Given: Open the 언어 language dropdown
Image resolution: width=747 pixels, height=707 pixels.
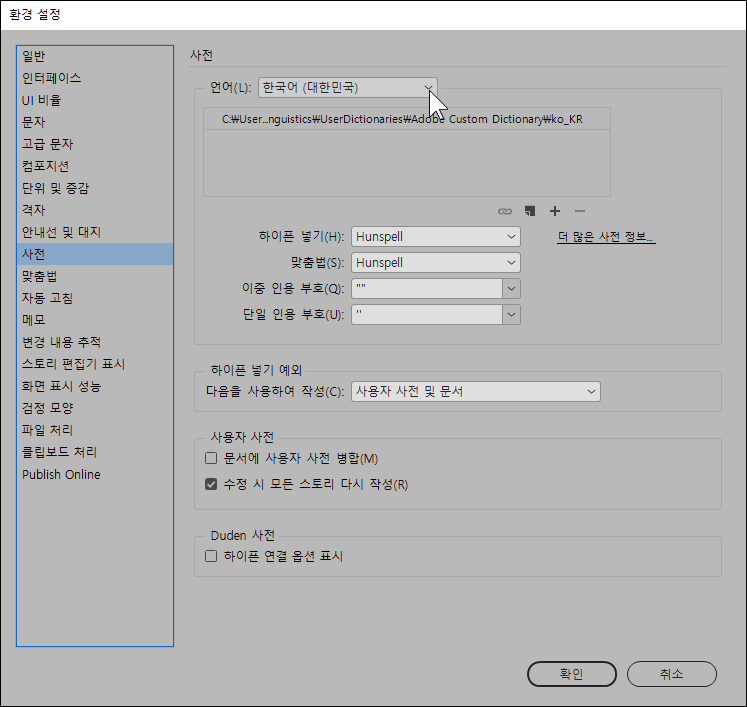Looking at the screenshot, I should pyautogui.click(x=348, y=88).
